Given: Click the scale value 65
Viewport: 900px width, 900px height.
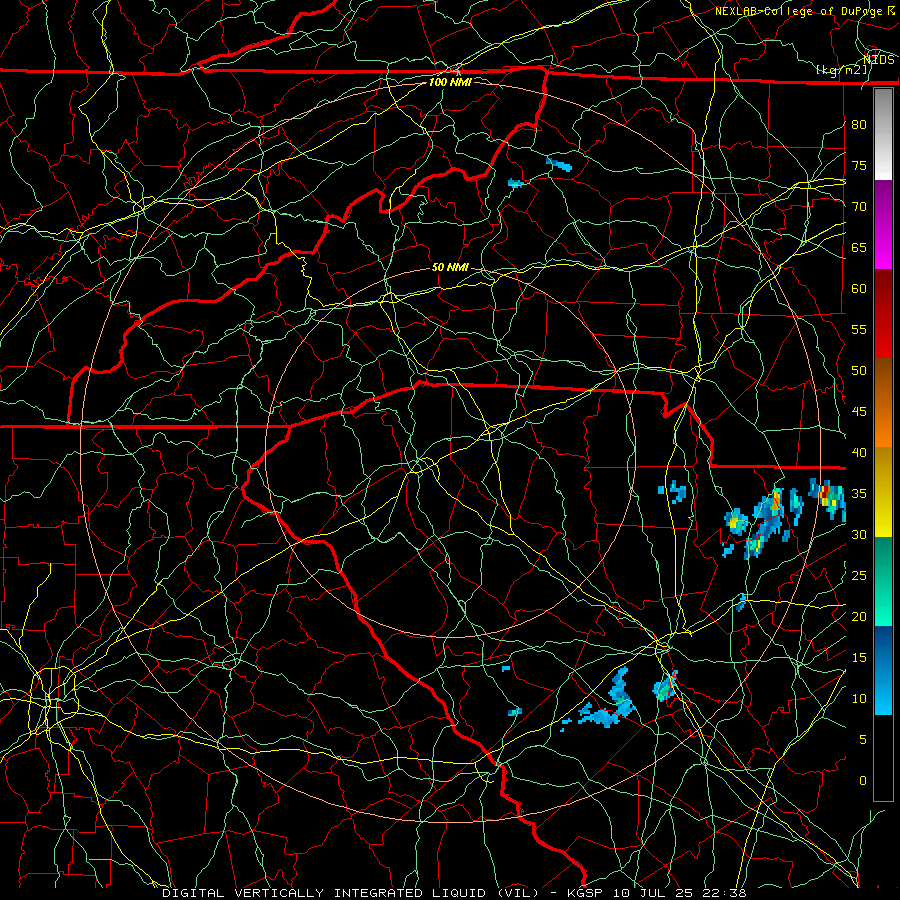Looking at the screenshot, I should pos(859,248).
